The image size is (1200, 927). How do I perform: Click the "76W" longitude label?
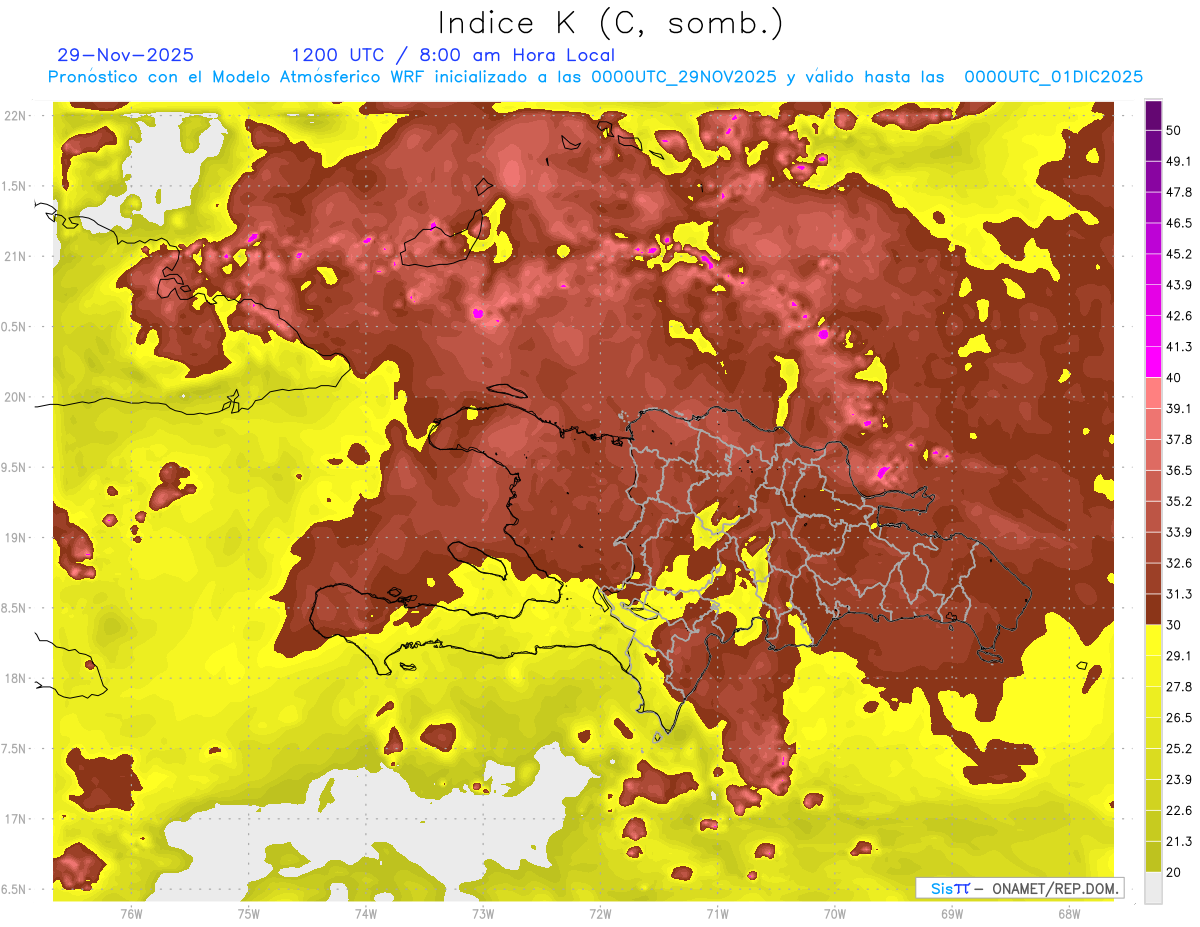(131, 914)
